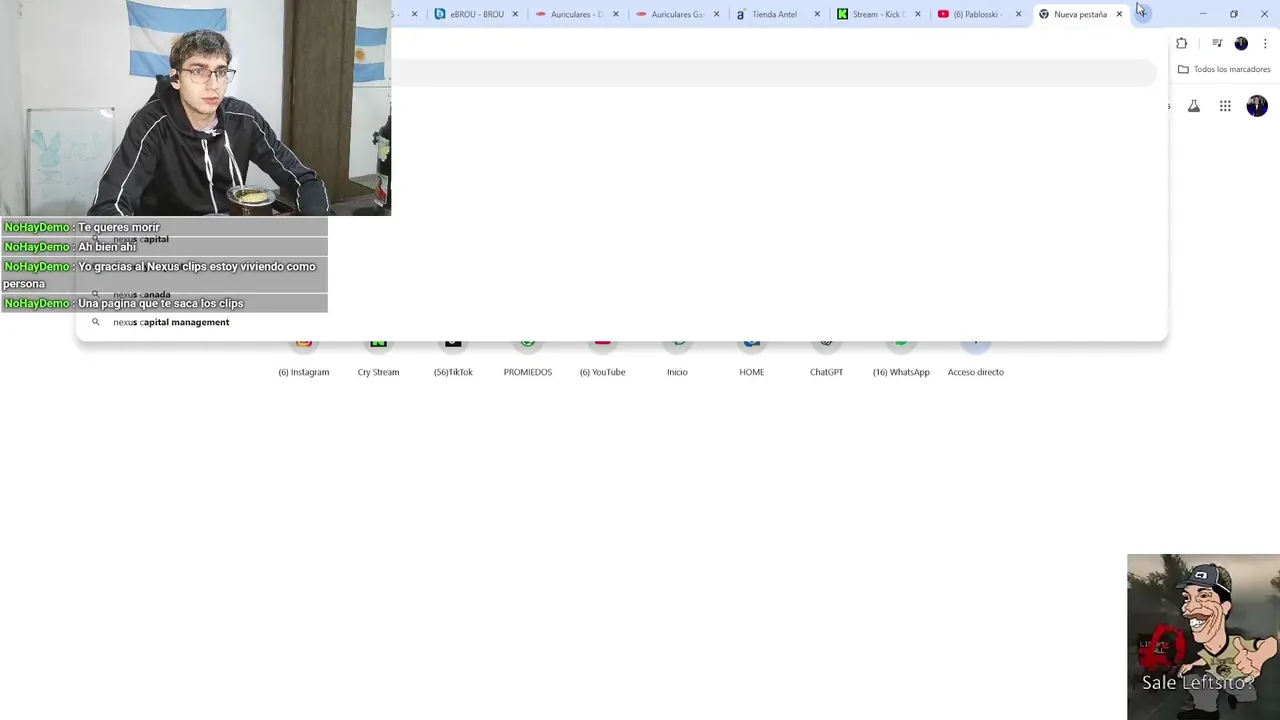Open the (6) YouTube shortcut
This screenshot has height=720, width=1280.
602,356
